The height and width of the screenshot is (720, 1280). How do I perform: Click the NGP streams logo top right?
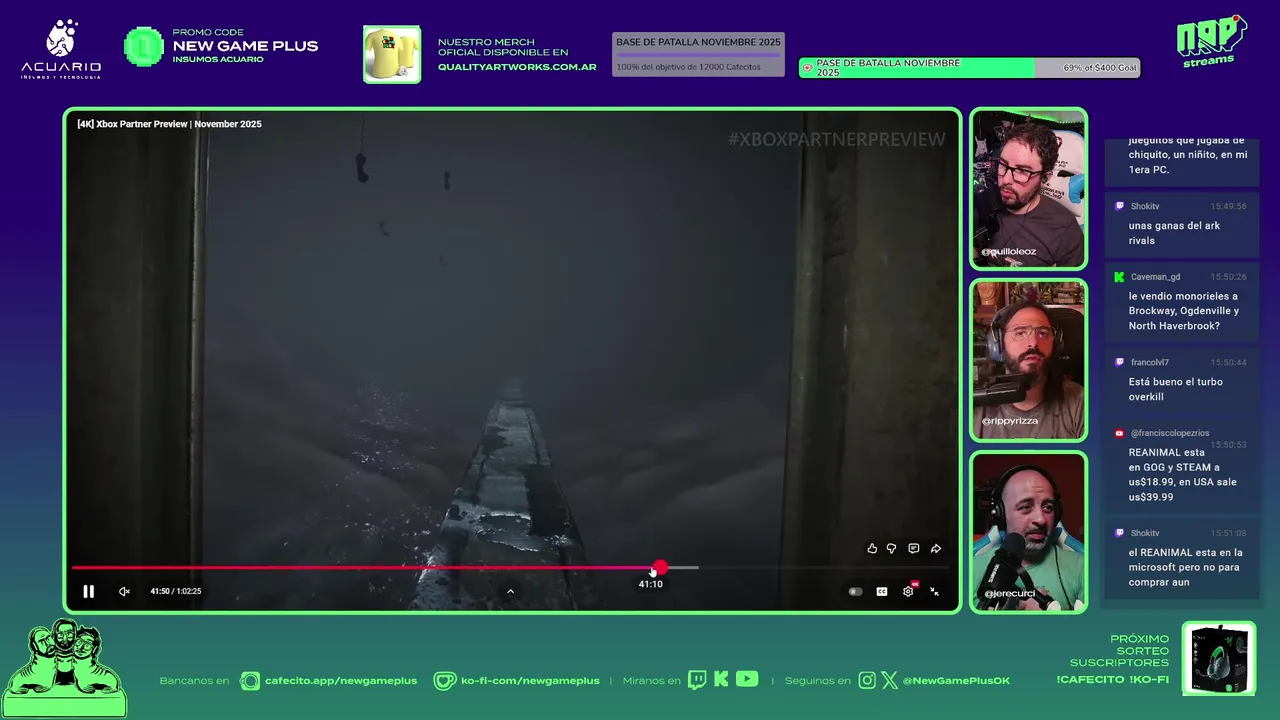pyautogui.click(x=1211, y=41)
